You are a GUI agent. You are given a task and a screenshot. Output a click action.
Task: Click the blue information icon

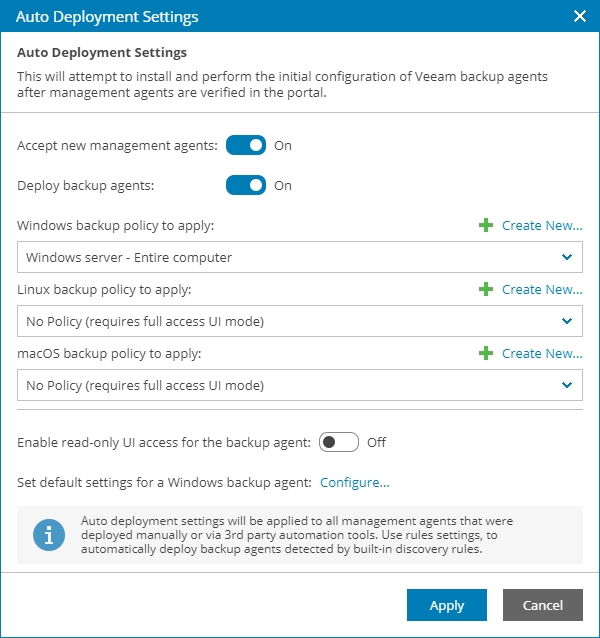(x=48, y=535)
